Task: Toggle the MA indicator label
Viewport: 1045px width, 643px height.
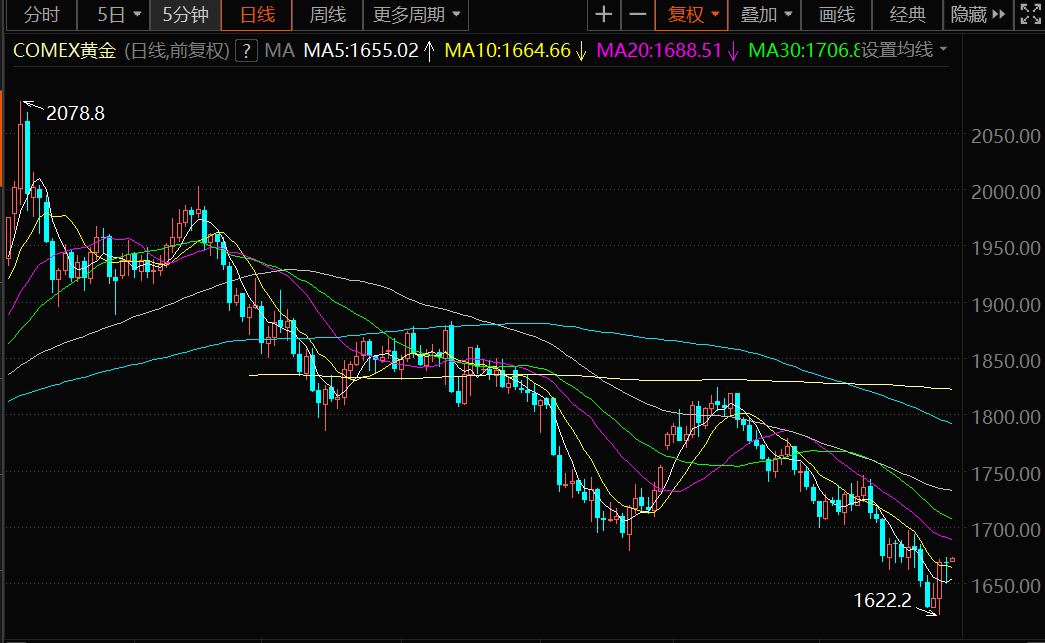Action: tap(280, 51)
